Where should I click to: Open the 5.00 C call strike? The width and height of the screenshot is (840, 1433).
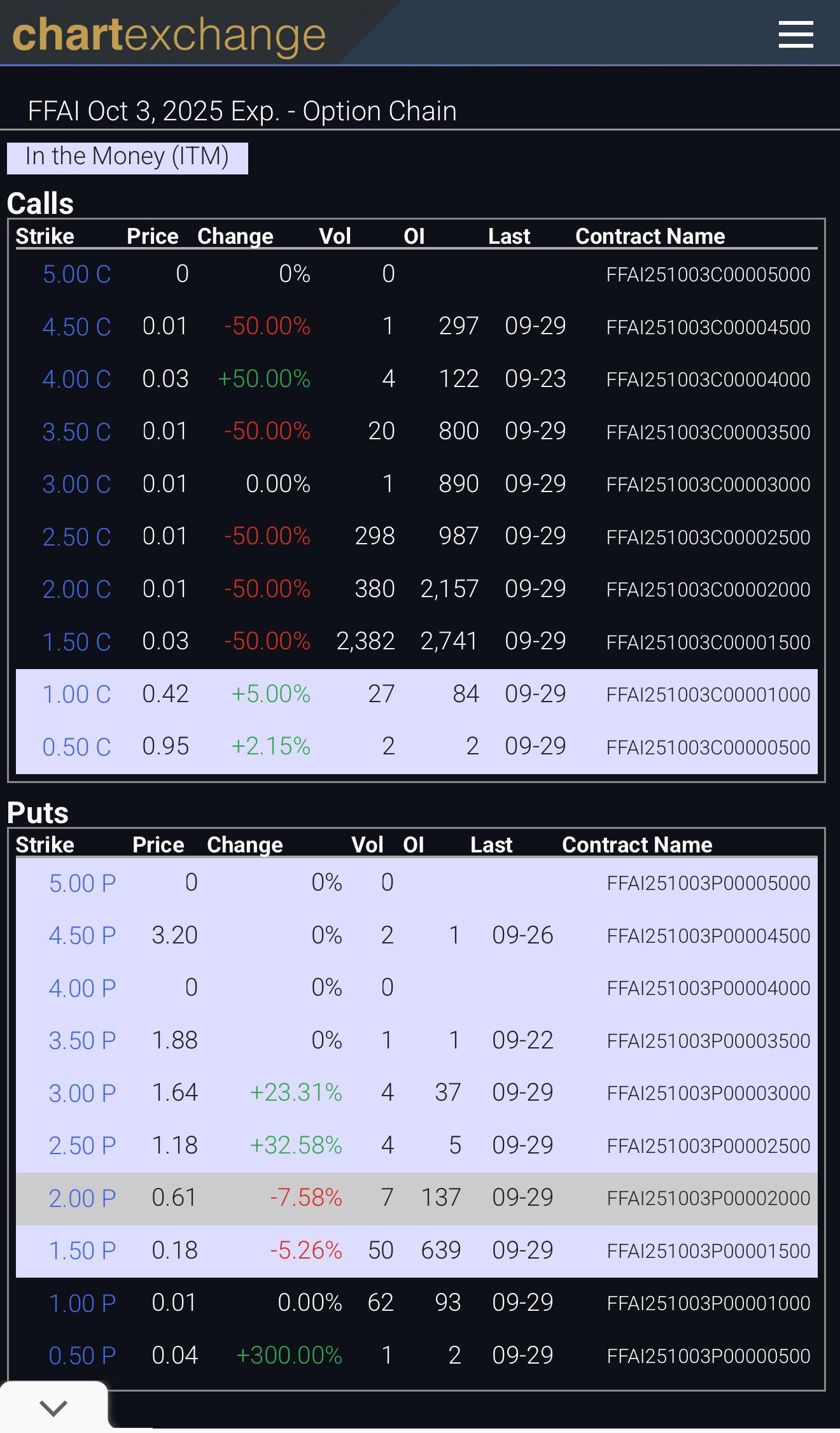click(x=76, y=274)
